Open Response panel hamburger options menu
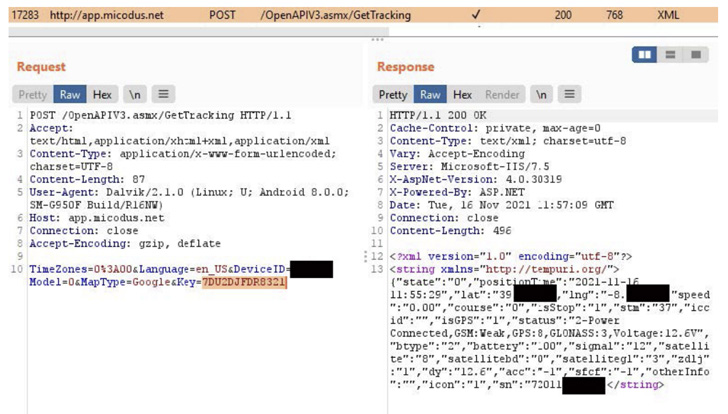This screenshot has width=728, height=414. click(569, 95)
